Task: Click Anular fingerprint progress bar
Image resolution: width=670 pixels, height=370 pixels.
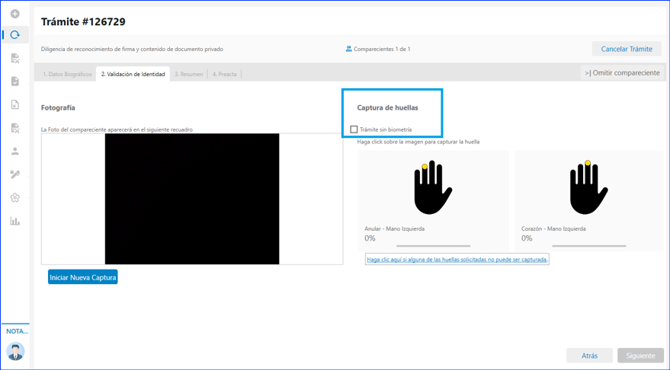Action: coord(433,246)
